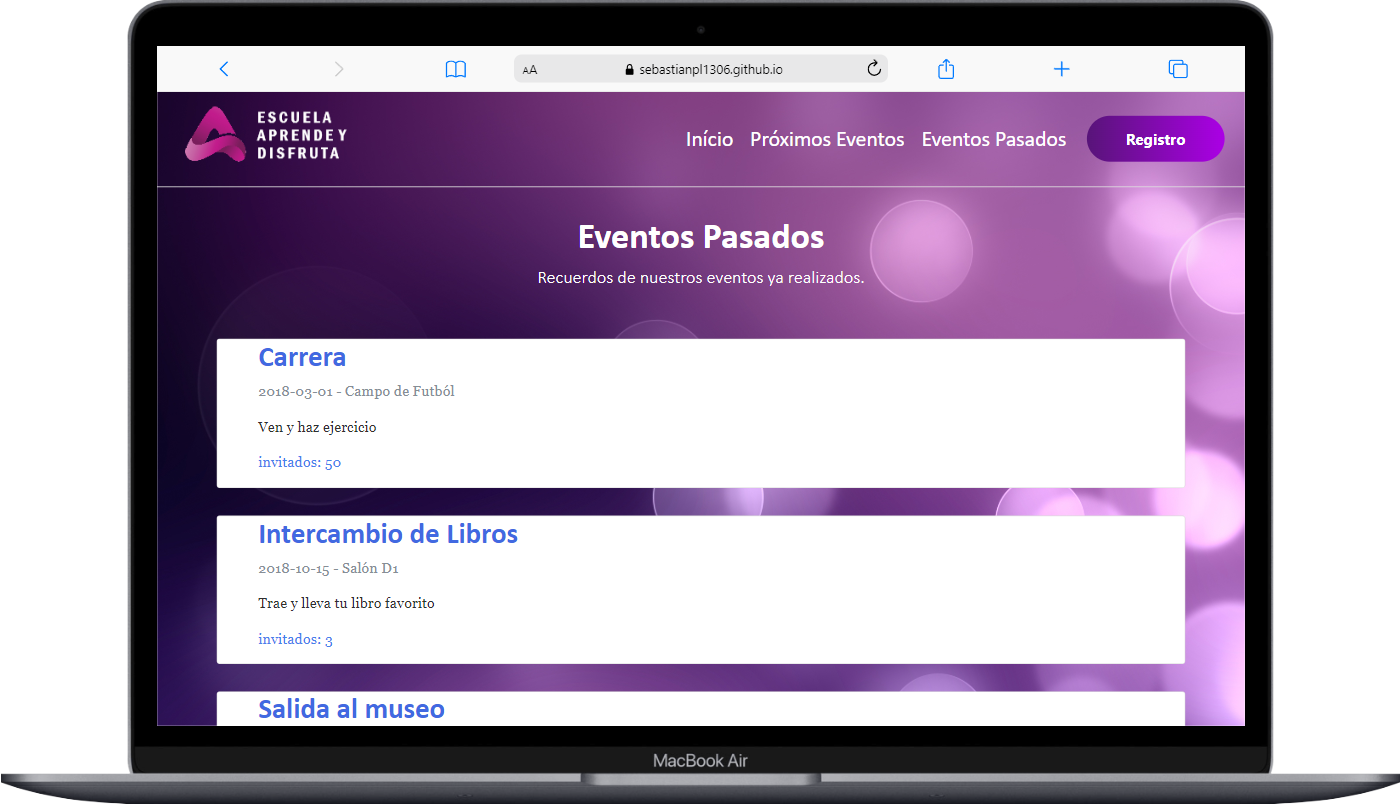Go to the Inicio page

tap(709, 140)
